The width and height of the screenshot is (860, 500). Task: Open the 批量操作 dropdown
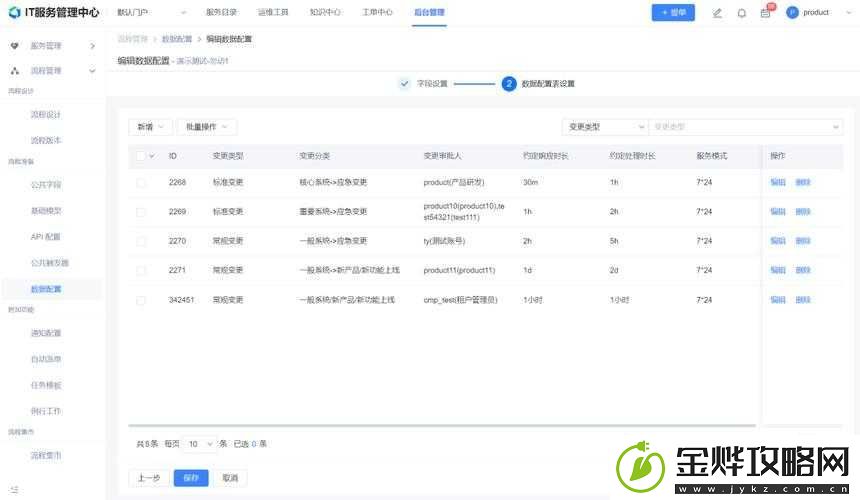[207, 127]
